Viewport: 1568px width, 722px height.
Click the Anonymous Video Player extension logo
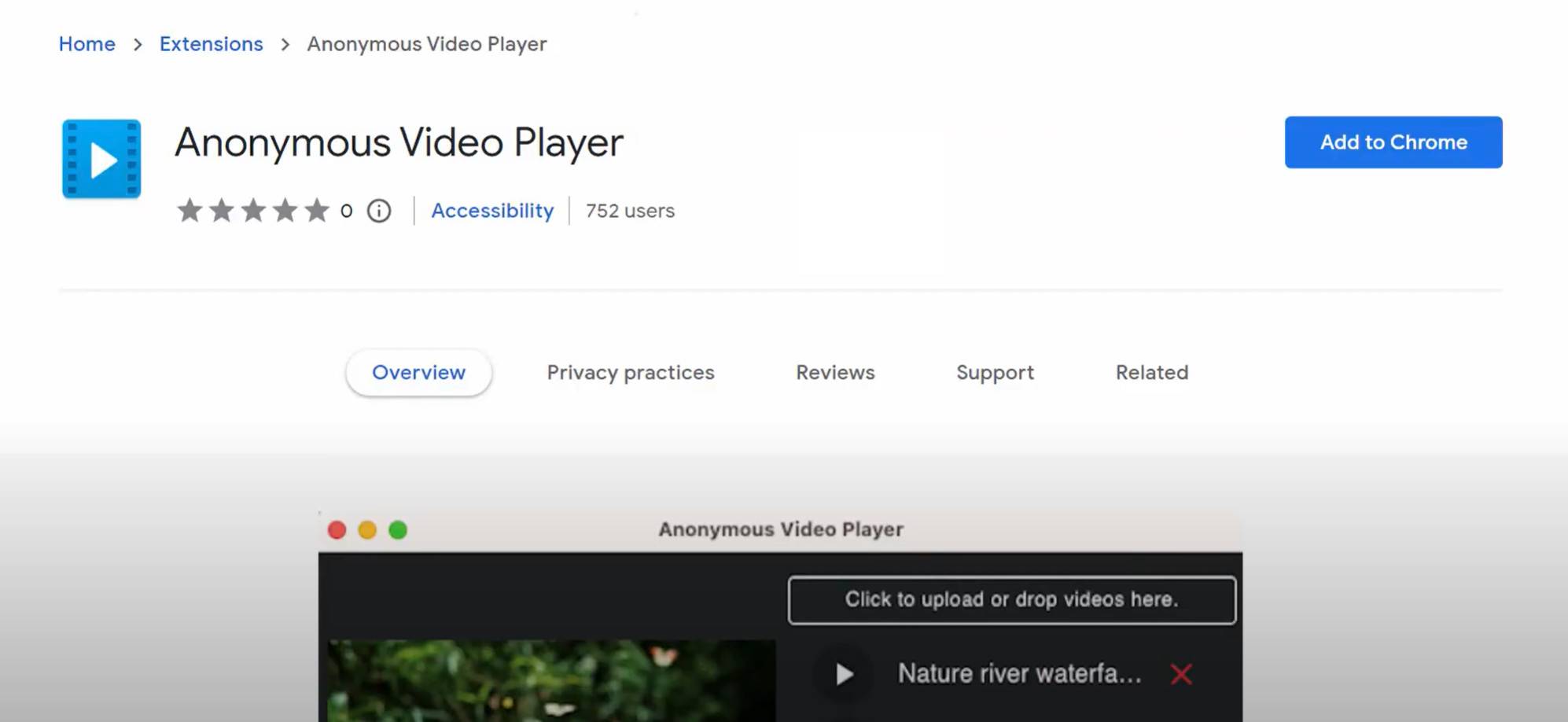(x=101, y=159)
